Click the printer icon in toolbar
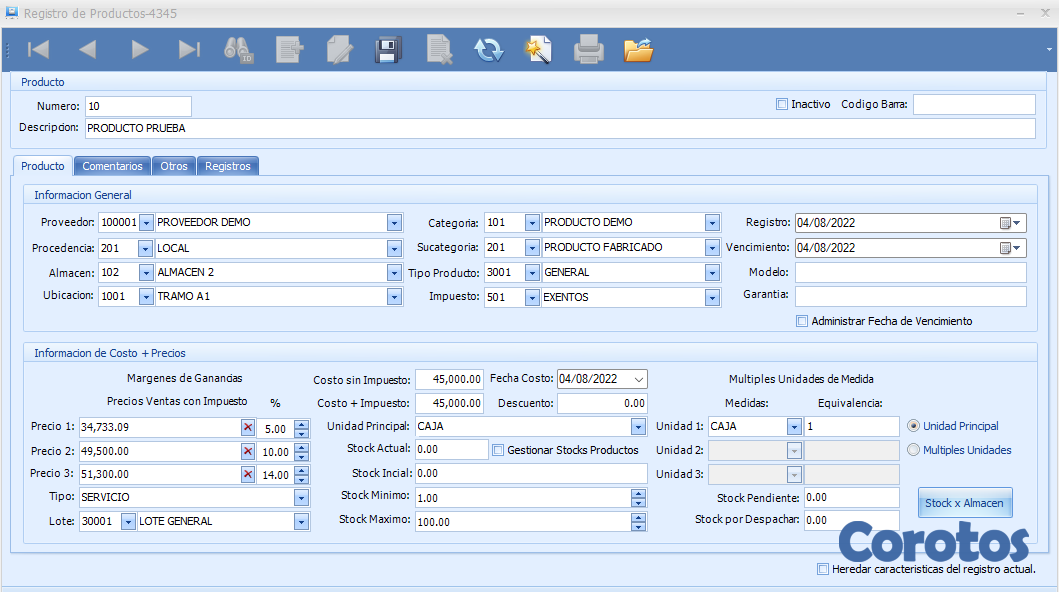 pyautogui.click(x=589, y=49)
